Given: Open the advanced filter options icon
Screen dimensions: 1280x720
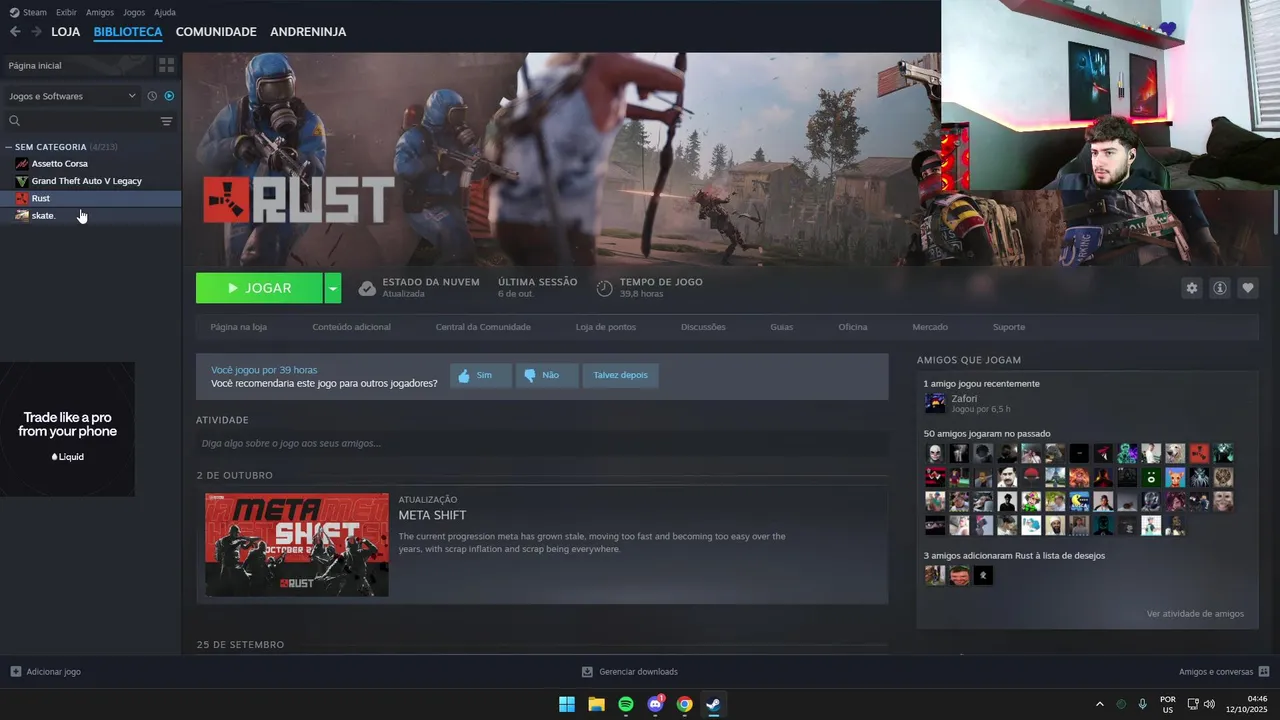Looking at the screenshot, I should [166, 121].
